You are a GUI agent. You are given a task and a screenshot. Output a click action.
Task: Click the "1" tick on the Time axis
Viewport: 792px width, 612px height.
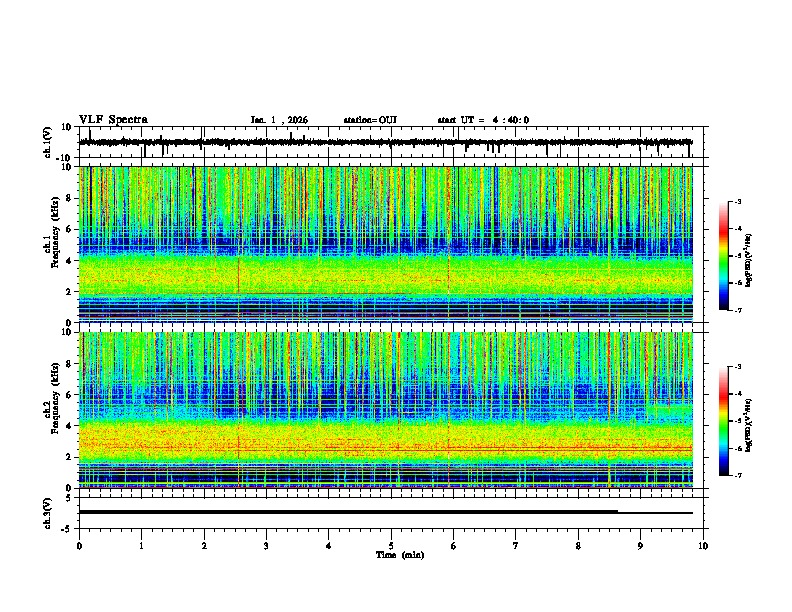[141, 546]
